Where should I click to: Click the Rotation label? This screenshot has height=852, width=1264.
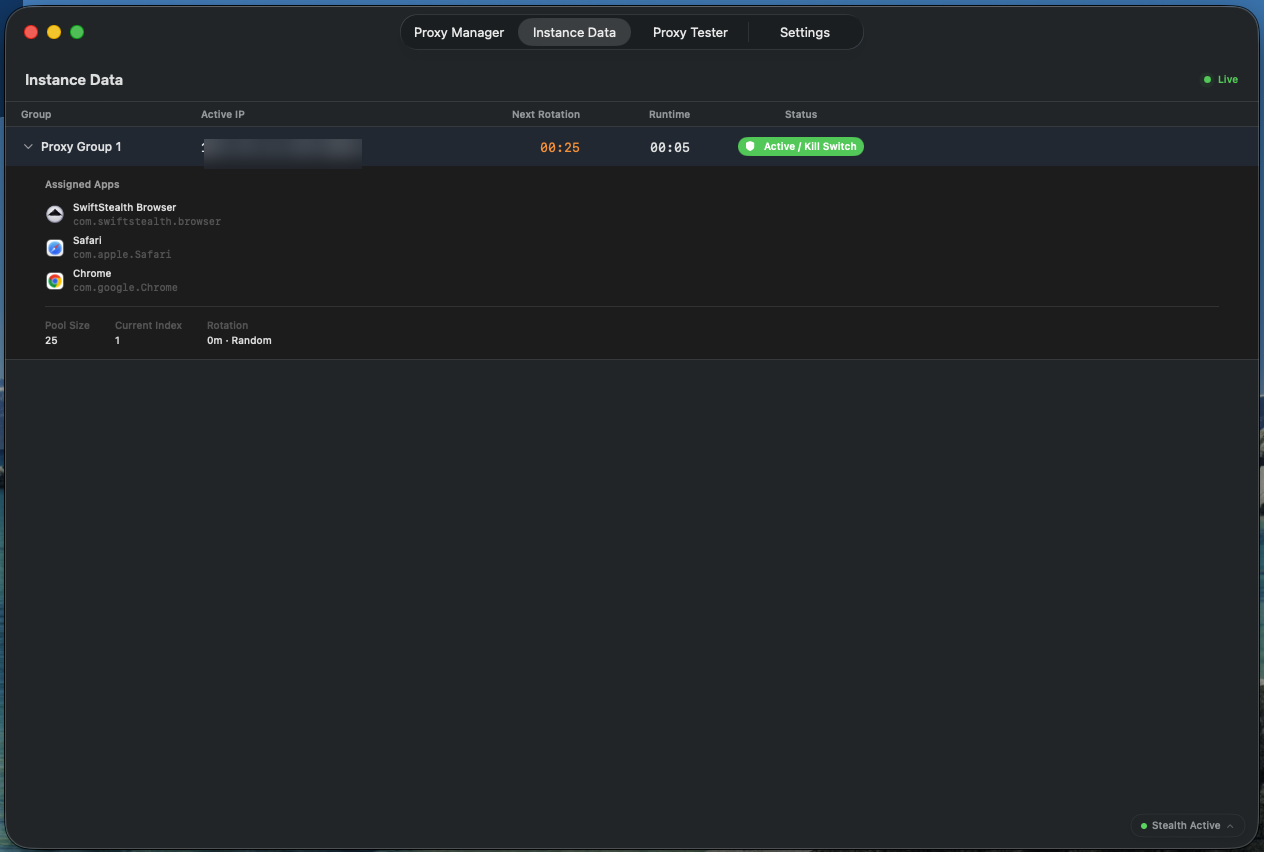(x=227, y=325)
